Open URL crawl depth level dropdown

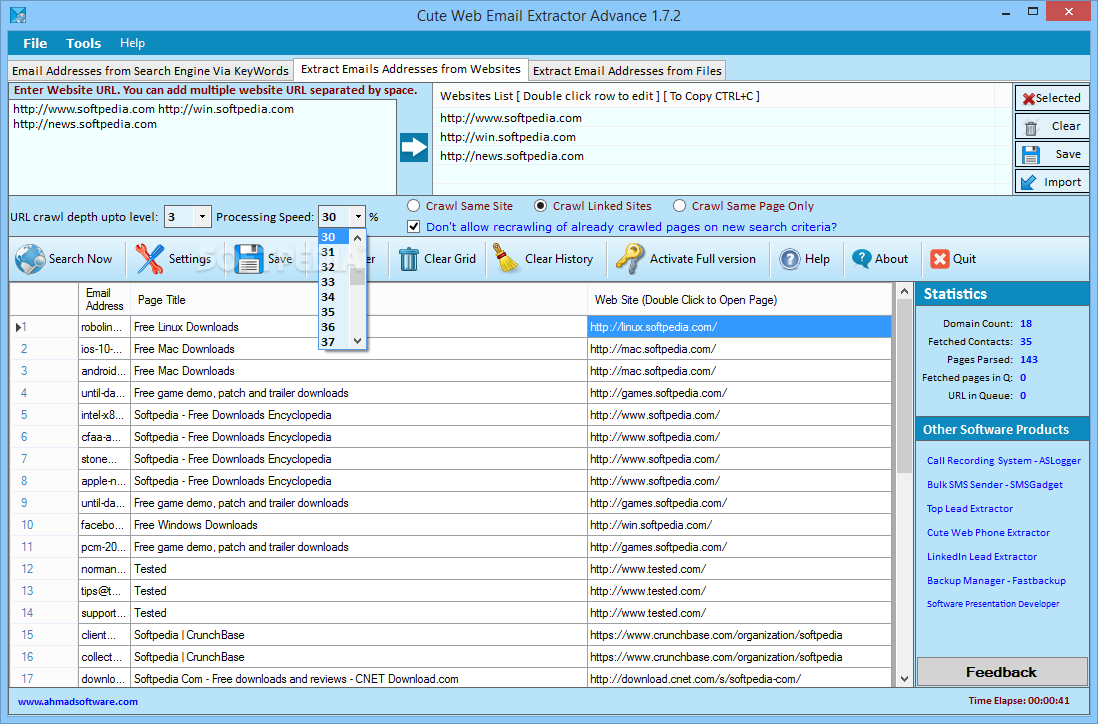pos(202,217)
